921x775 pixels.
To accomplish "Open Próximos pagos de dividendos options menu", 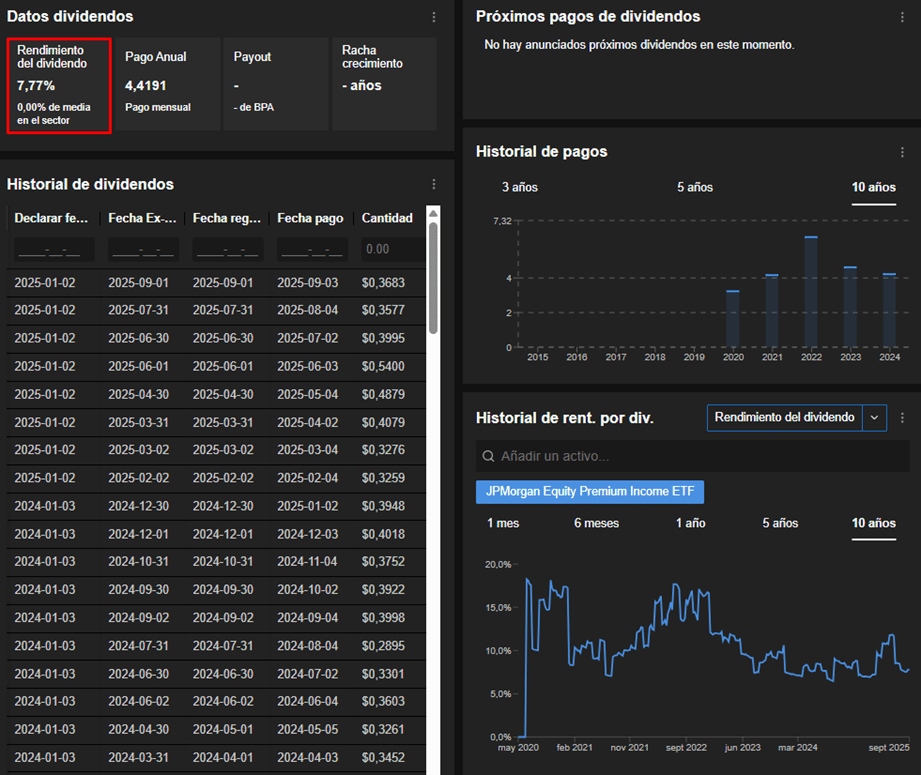I will (x=902, y=17).
